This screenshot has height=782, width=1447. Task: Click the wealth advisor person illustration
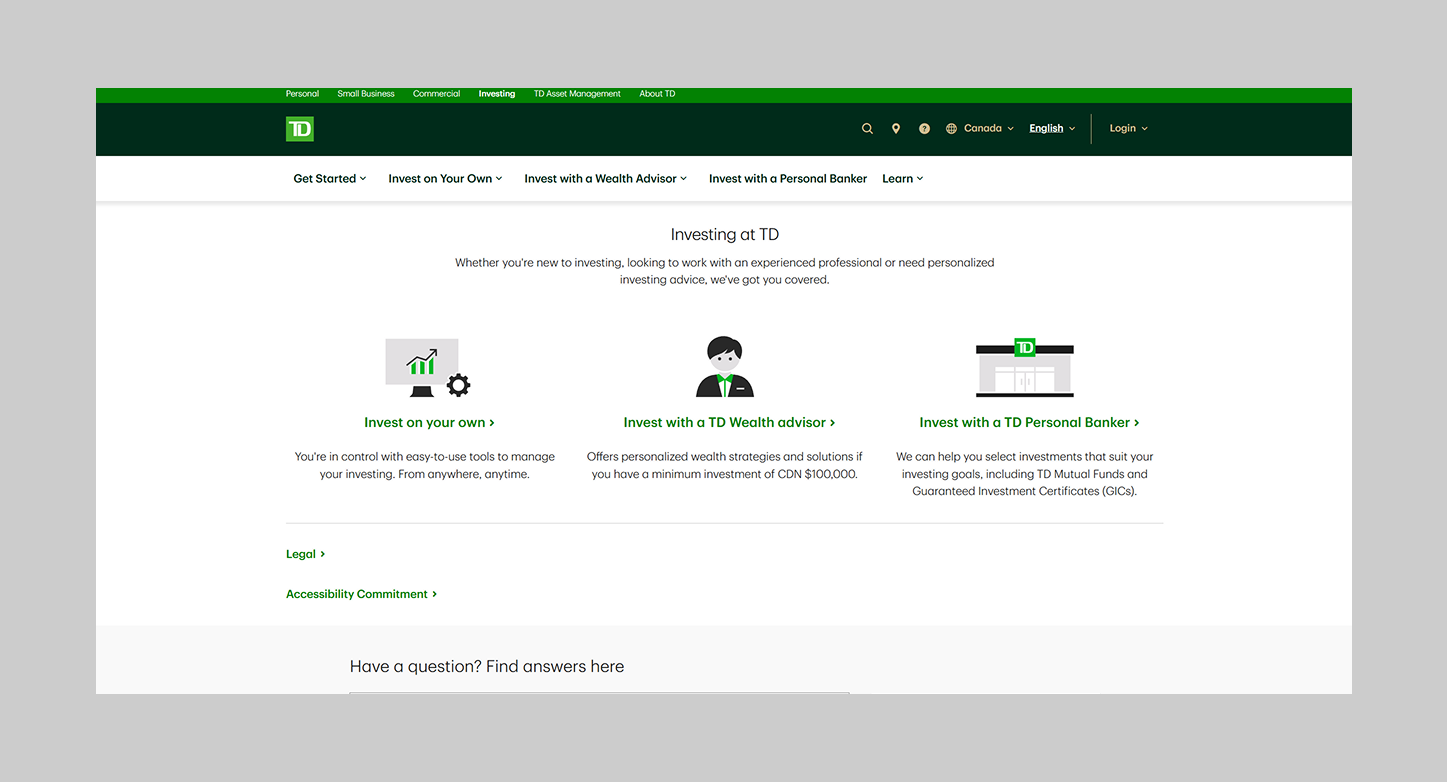point(725,367)
